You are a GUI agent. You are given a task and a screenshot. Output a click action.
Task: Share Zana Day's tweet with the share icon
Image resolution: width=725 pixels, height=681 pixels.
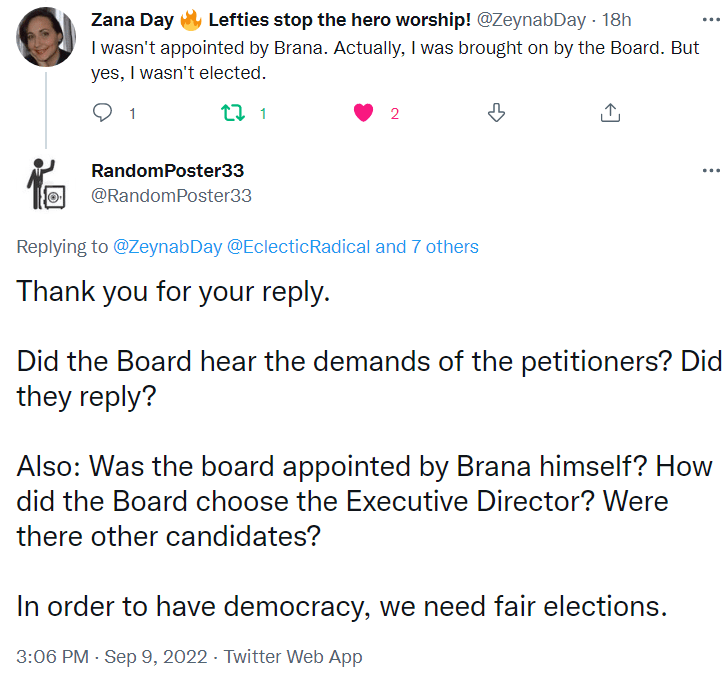tap(610, 113)
